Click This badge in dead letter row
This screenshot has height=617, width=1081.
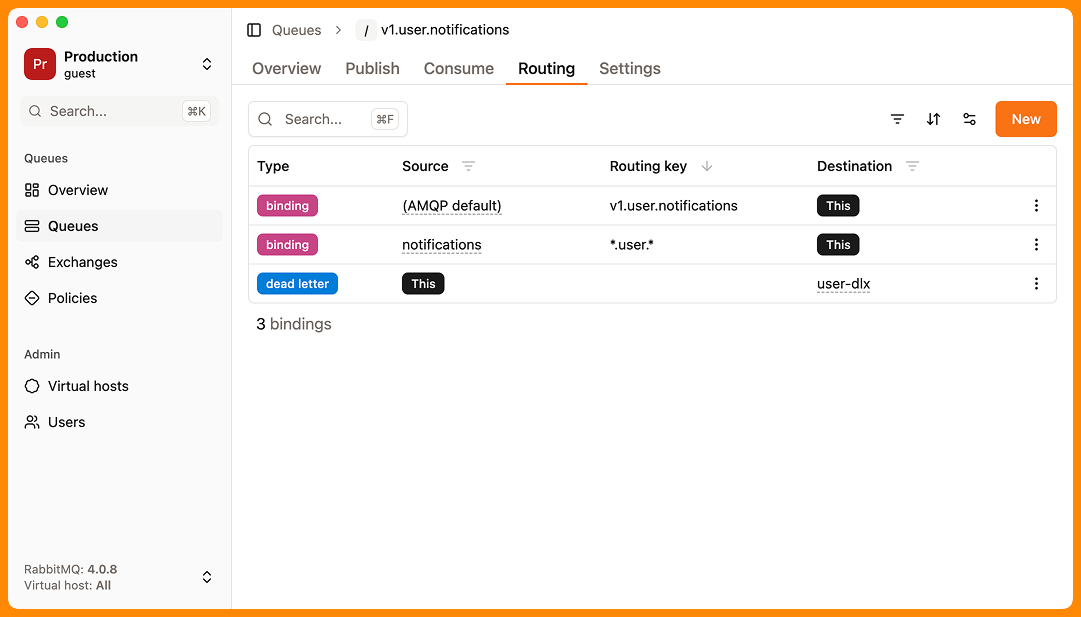click(423, 283)
